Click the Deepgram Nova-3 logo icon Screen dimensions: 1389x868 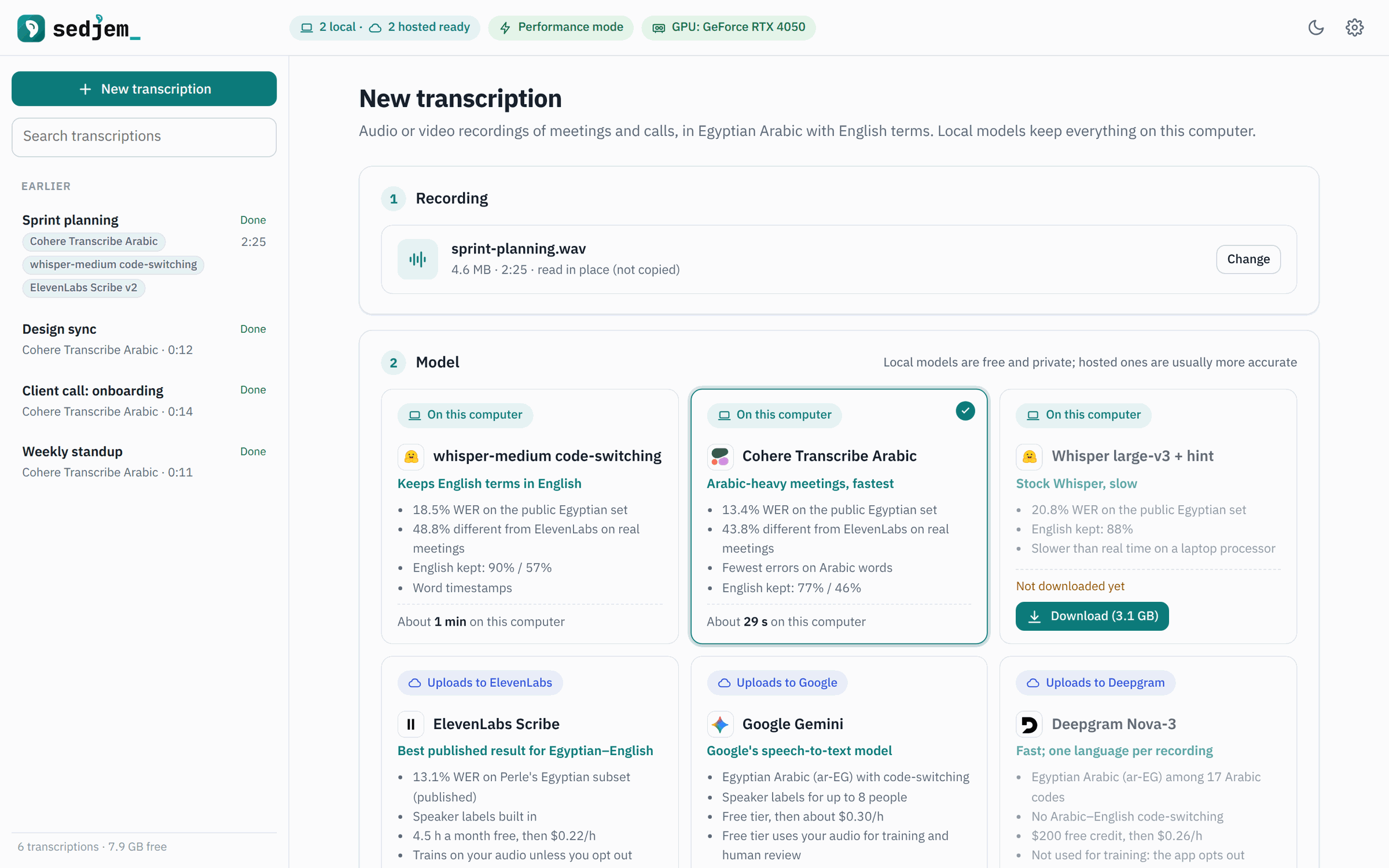(1029, 724)
